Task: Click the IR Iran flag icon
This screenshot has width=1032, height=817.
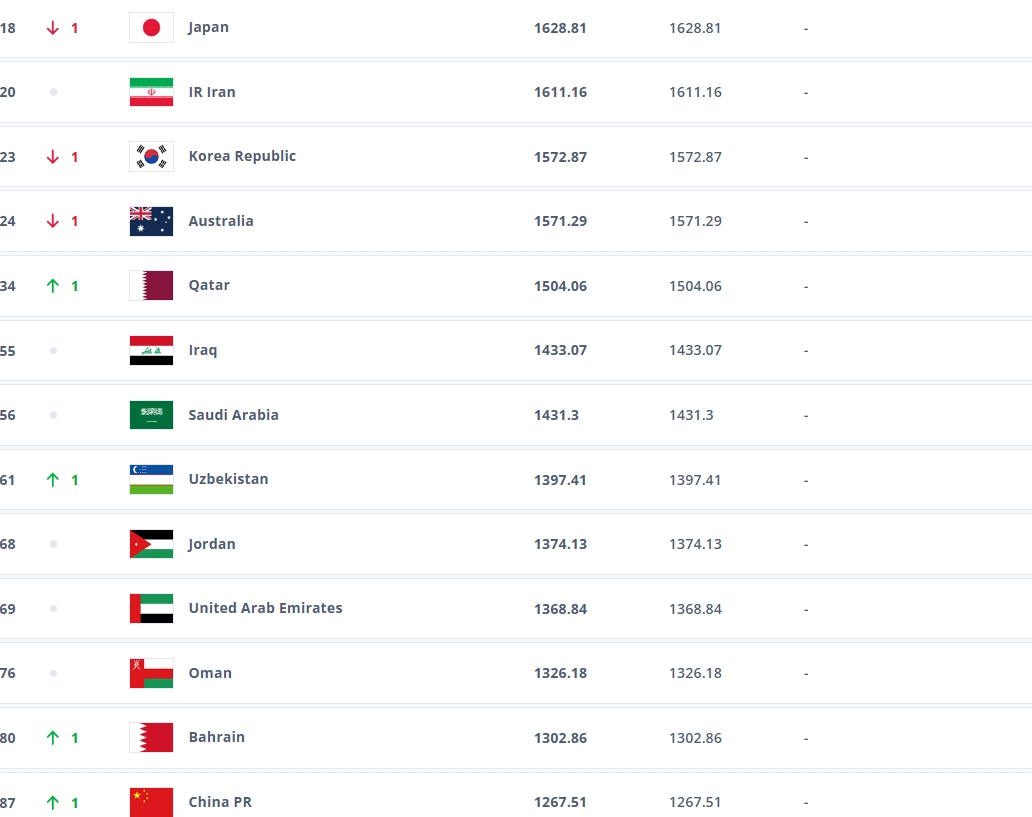Action: 151,92
